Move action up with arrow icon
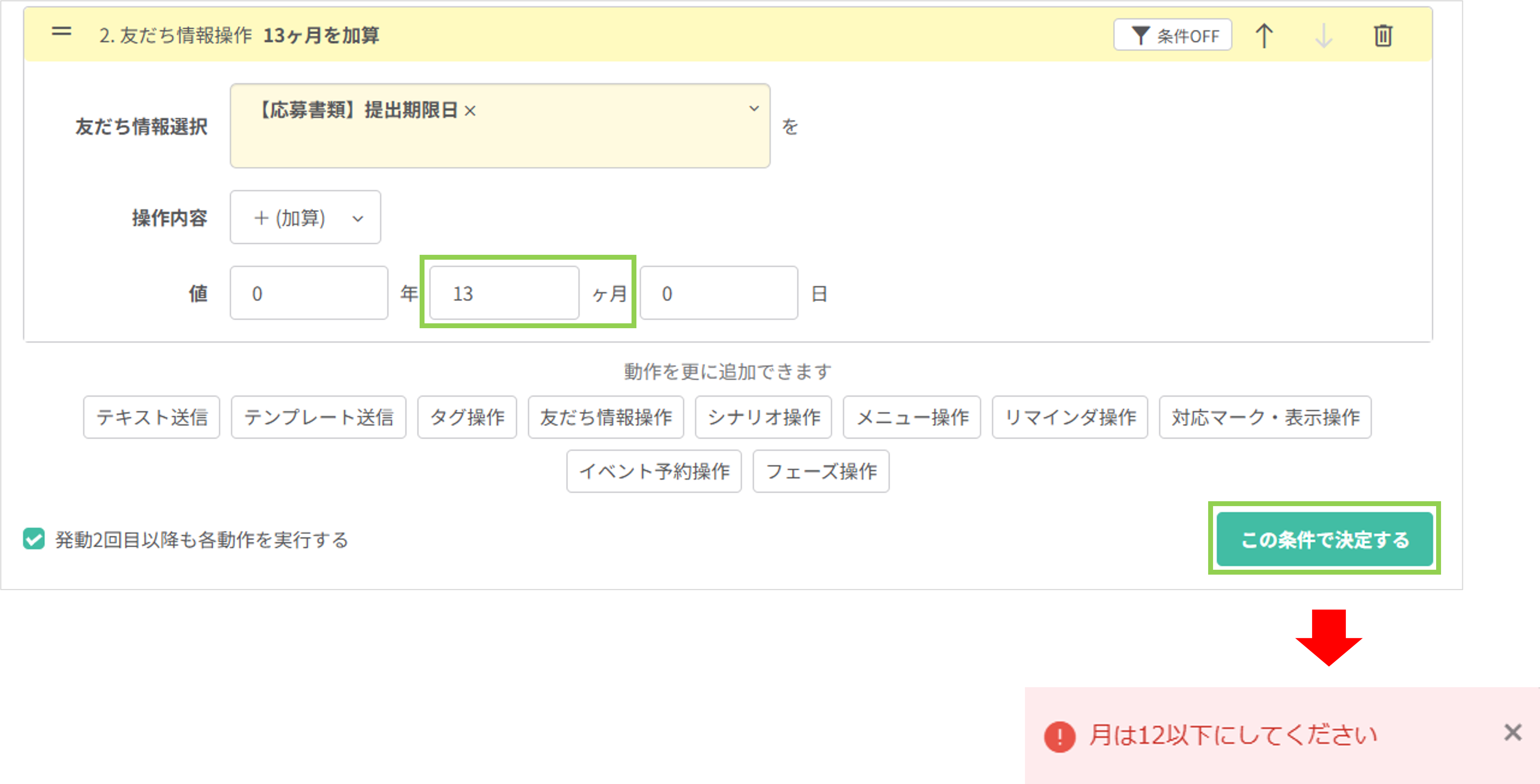 tap(1264, 36)
